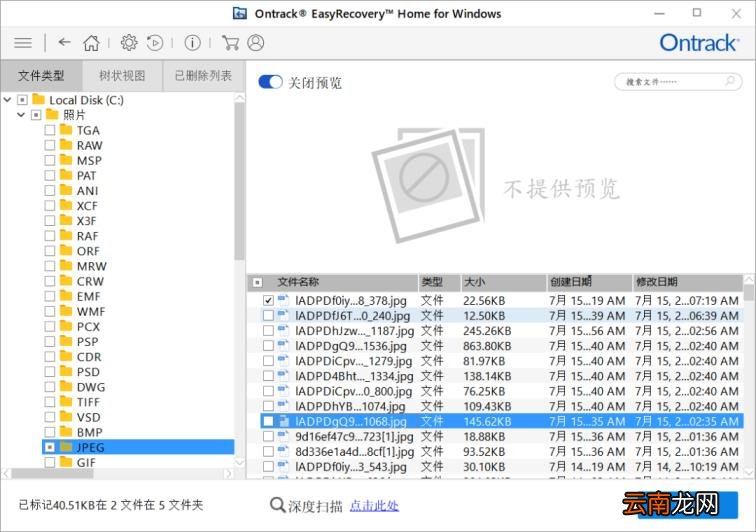Viewport: 756px width, 532px height.
Task: Click the 点击此处 deep scan link
Action: [x=374, y=505]
